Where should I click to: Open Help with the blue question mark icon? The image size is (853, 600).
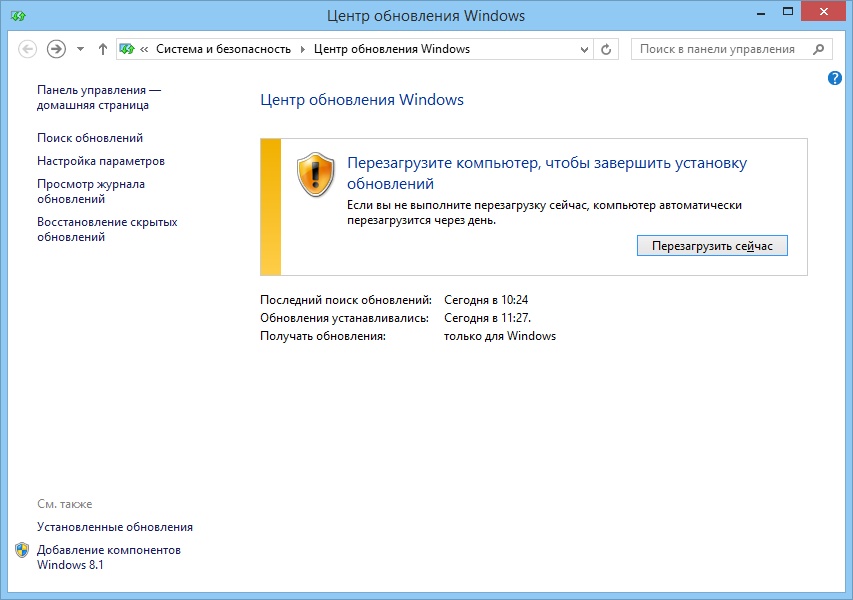tap(835, 78)
